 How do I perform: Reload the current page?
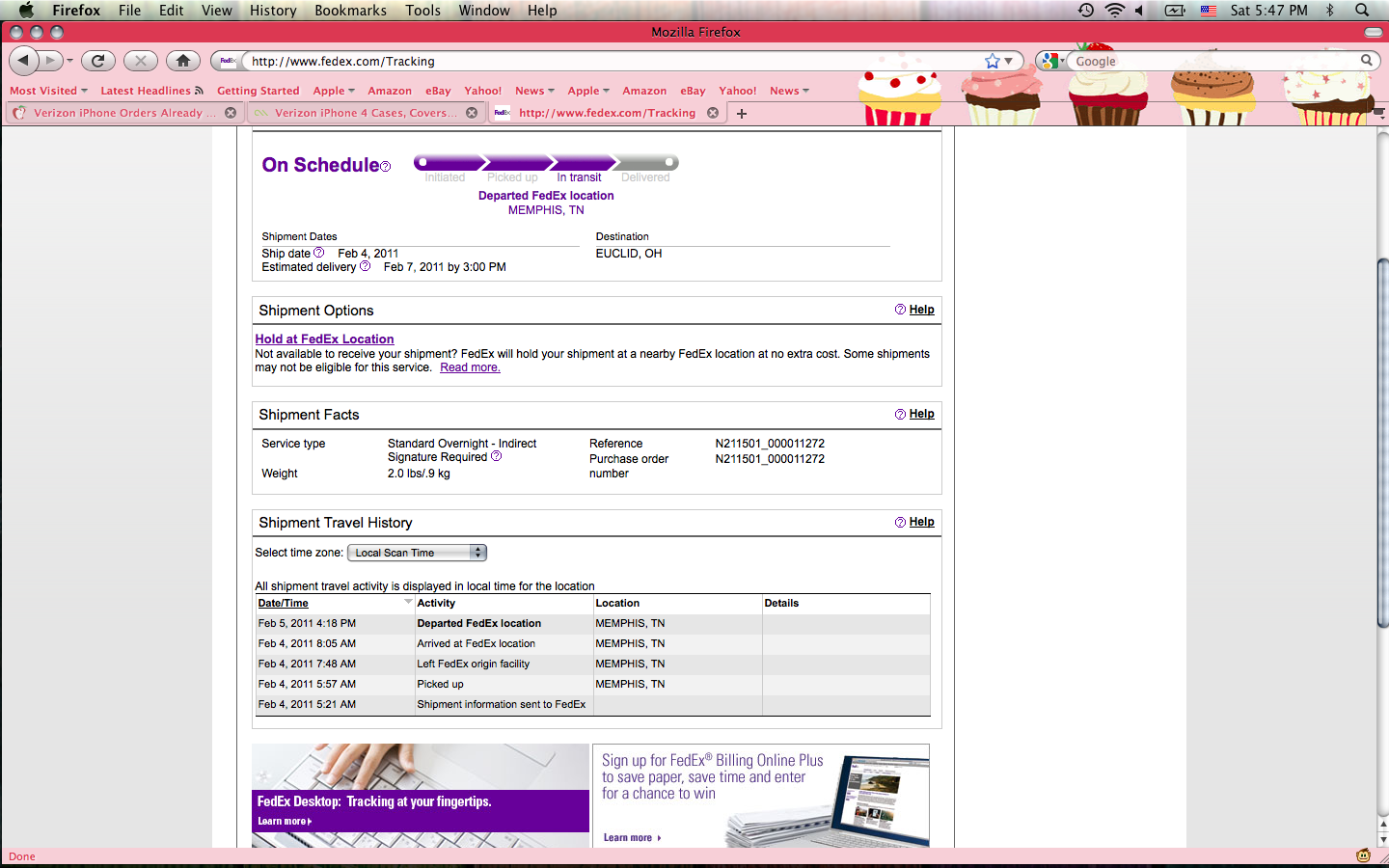click(97, 61)
